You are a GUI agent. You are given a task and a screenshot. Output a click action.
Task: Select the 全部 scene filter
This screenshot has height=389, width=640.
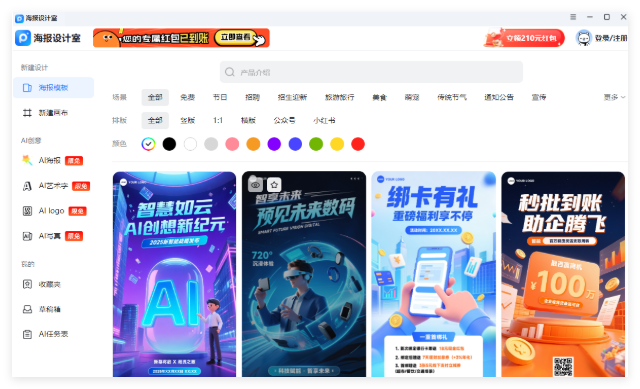click(155, 97)
